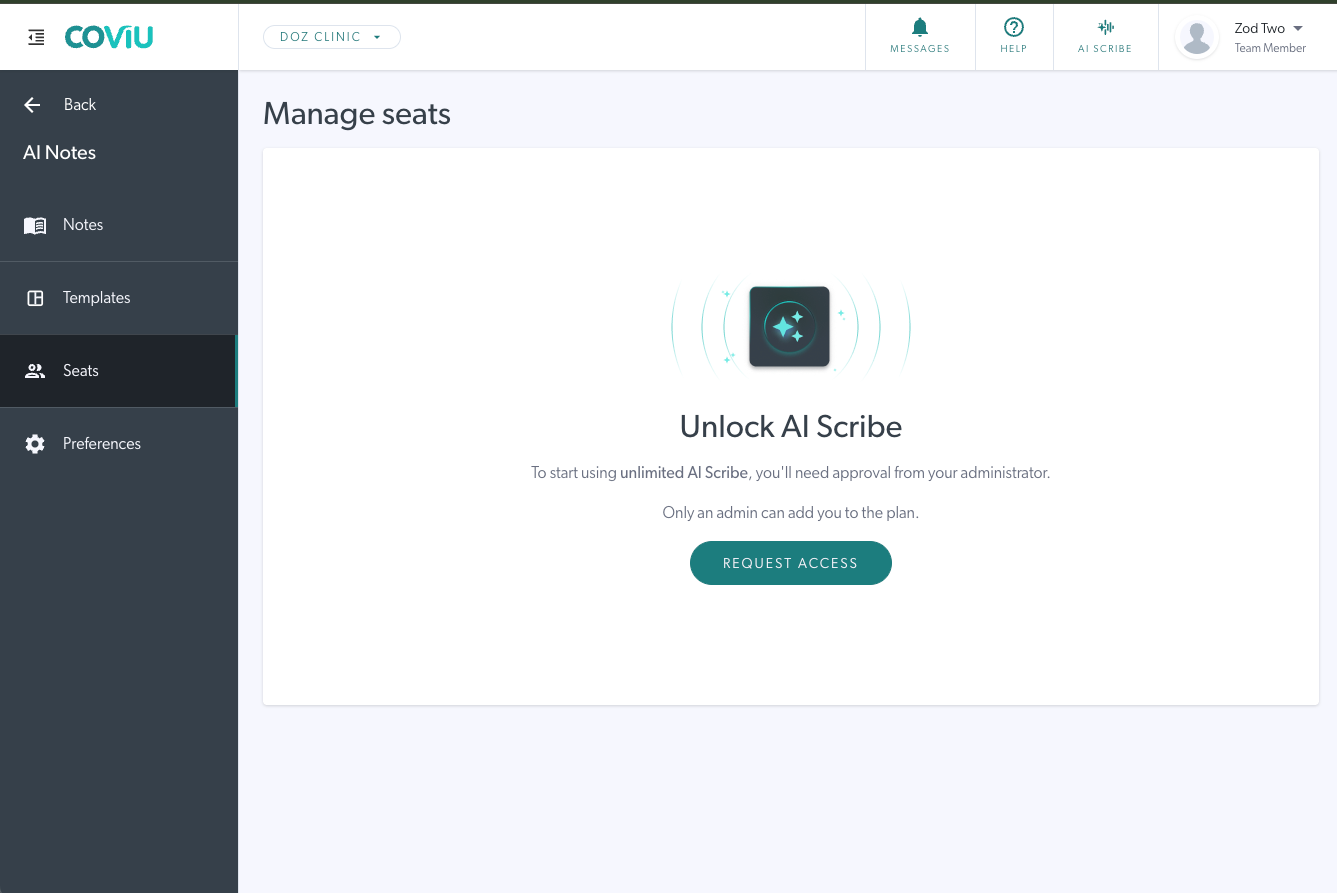Launch AI Scribe from the waveform icon
Viewport: 1337px width, 893px height.
pos(1105,27)
